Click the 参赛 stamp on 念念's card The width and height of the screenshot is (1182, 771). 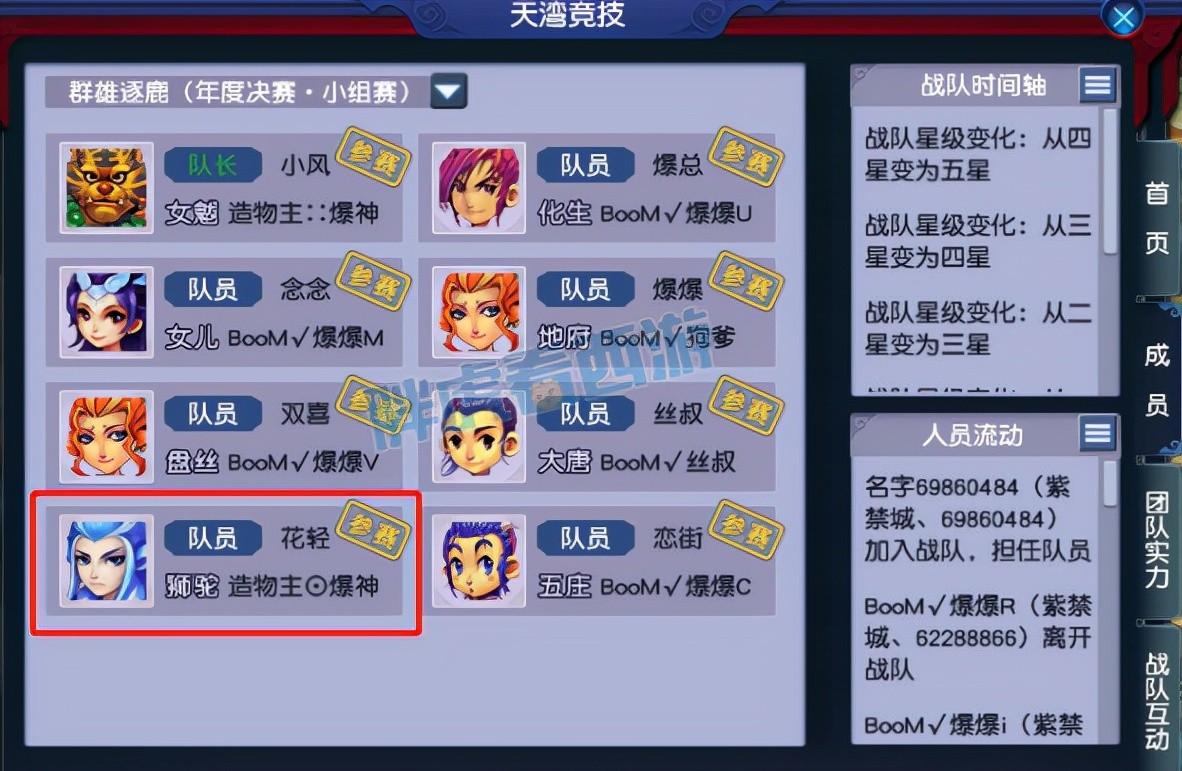(373, 281)
